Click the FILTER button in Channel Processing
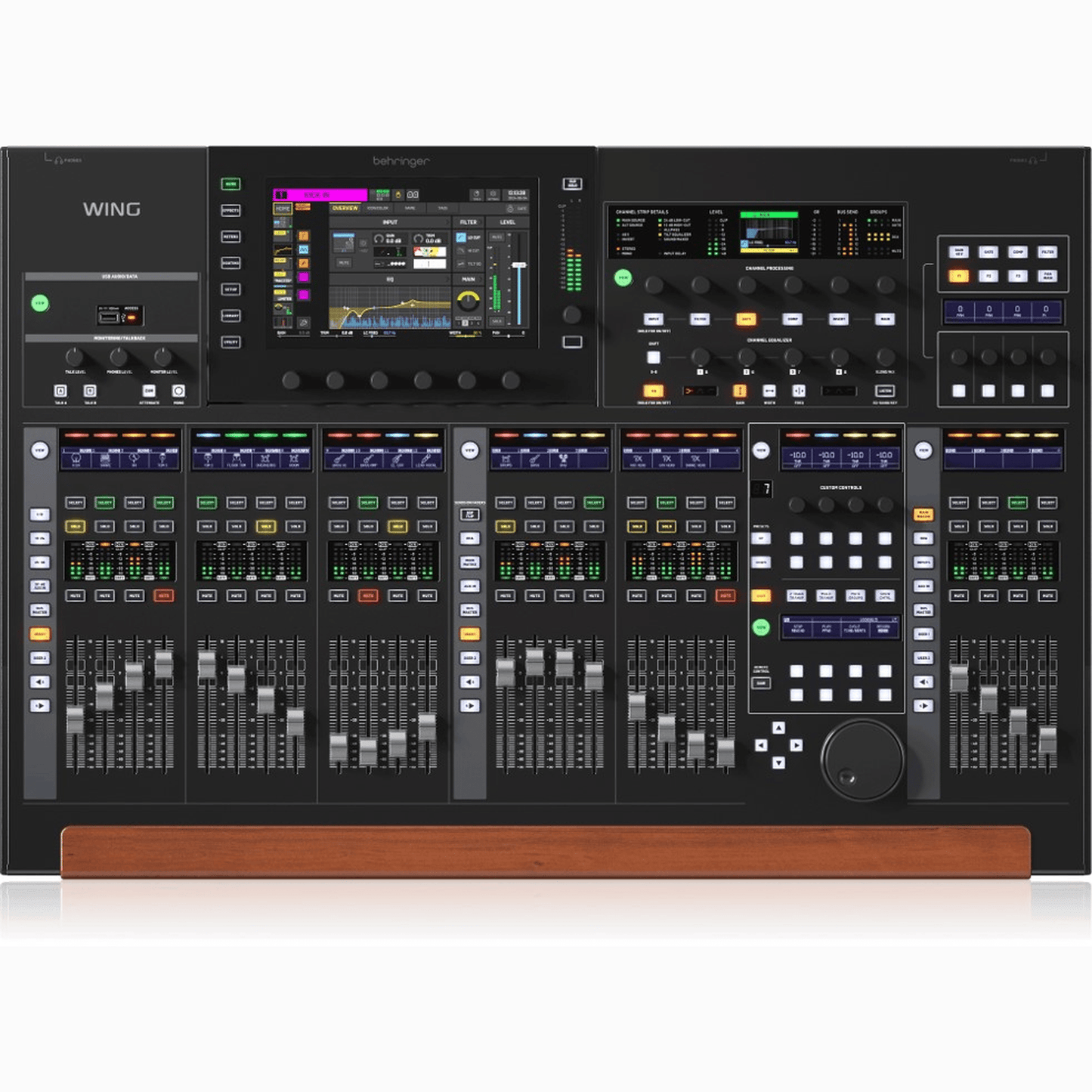Image resolution: width=1092 pixels, height=1092 pixels. point(700,319)
